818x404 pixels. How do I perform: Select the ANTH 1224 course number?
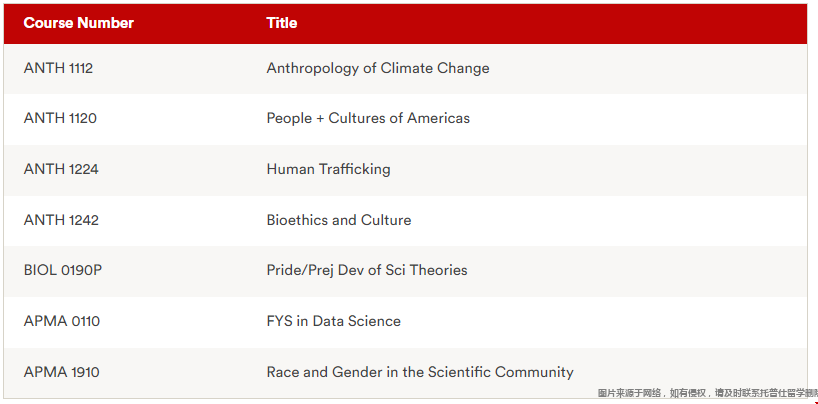(x=61, y=169)
